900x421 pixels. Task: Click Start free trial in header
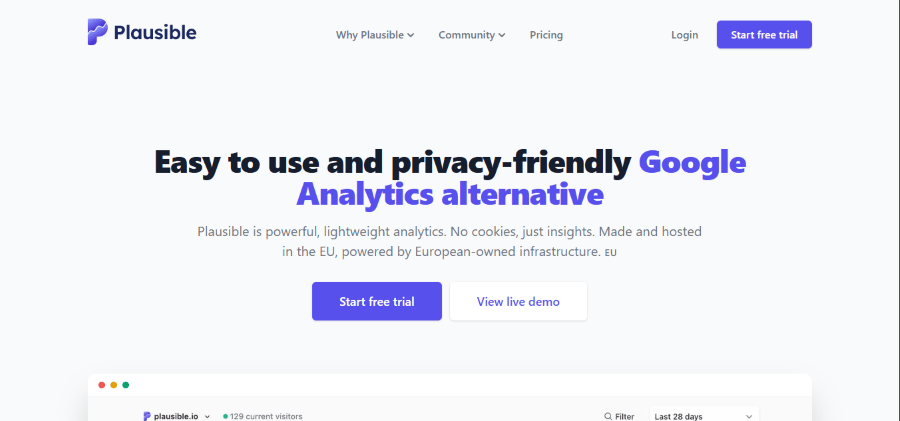[764, 35]
